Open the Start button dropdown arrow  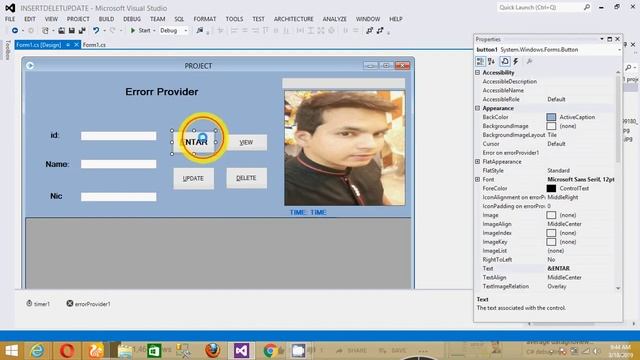pyautogui.click(x=154, y=31)
